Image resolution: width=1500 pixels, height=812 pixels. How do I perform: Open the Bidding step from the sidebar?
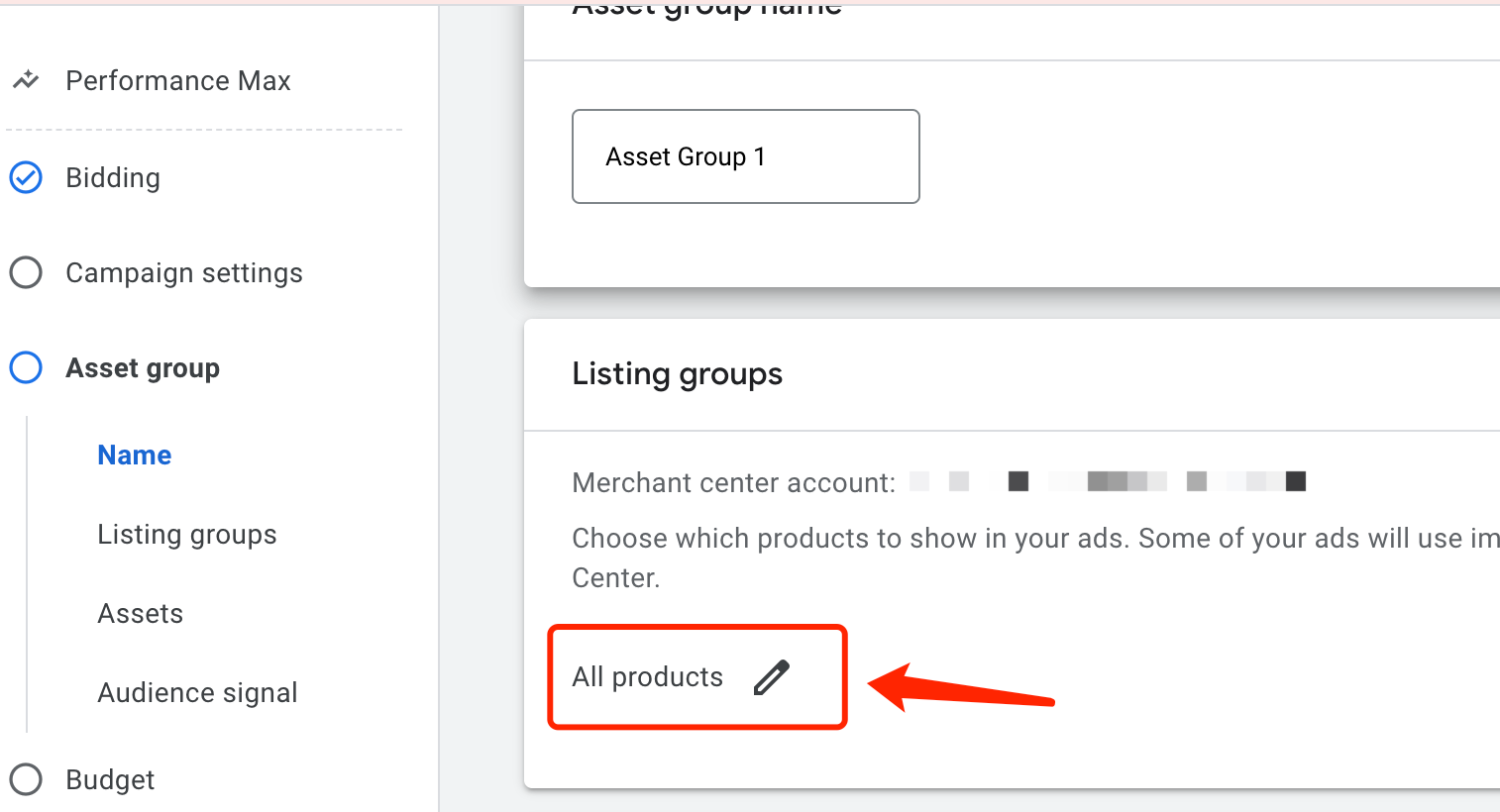click(x=112, y=177)
